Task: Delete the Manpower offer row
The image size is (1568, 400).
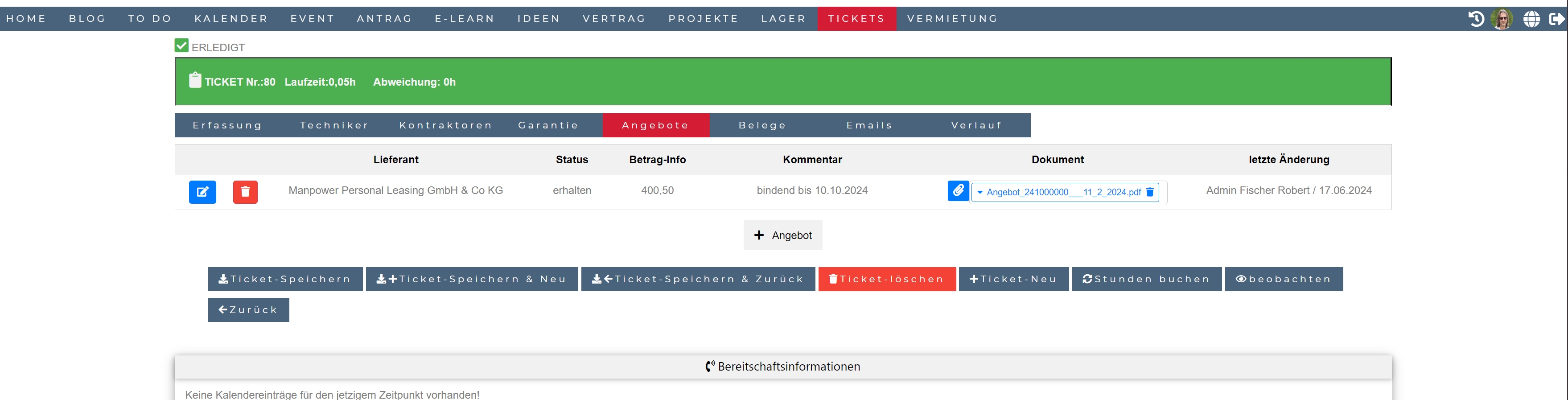Action: click(x=245, y=192)
